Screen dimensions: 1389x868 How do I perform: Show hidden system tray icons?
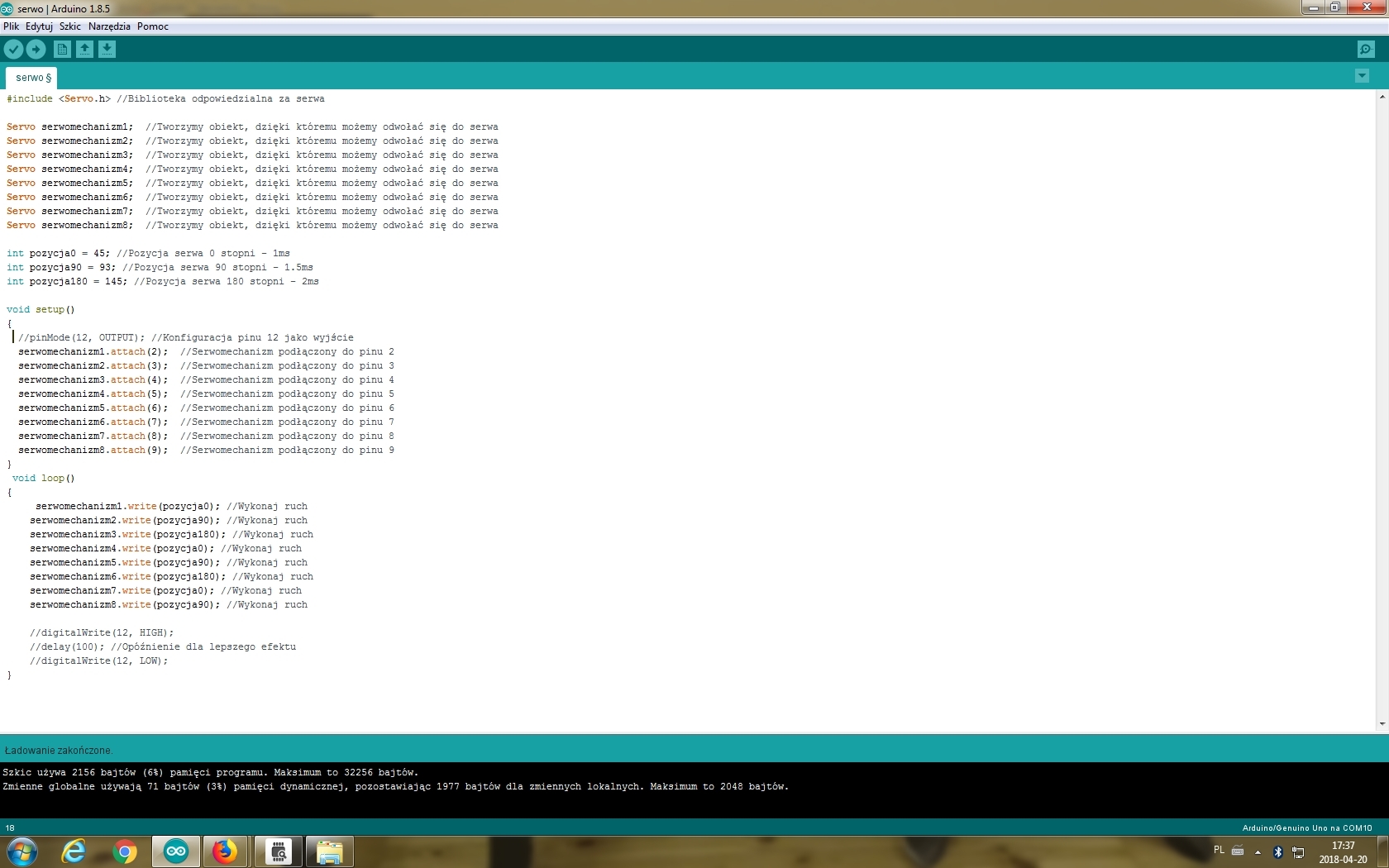click(1258, 851)
